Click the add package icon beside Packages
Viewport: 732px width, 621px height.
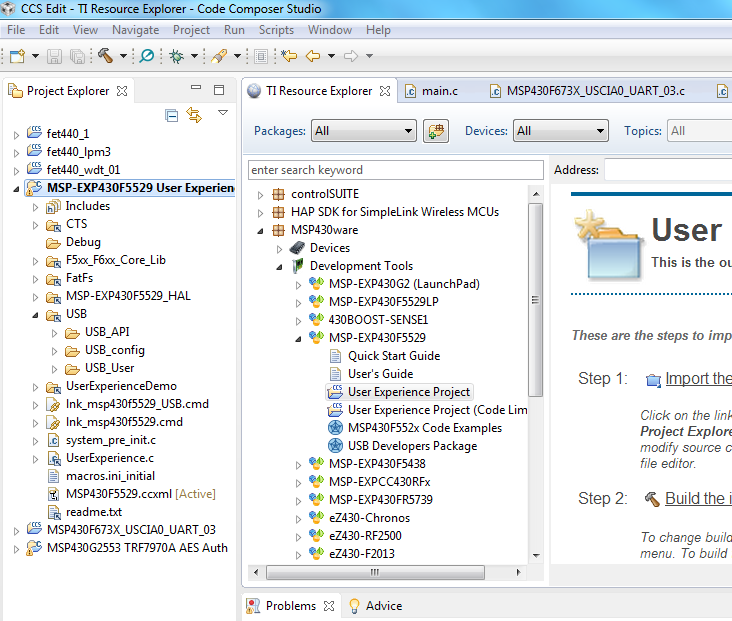pos(435,131)
